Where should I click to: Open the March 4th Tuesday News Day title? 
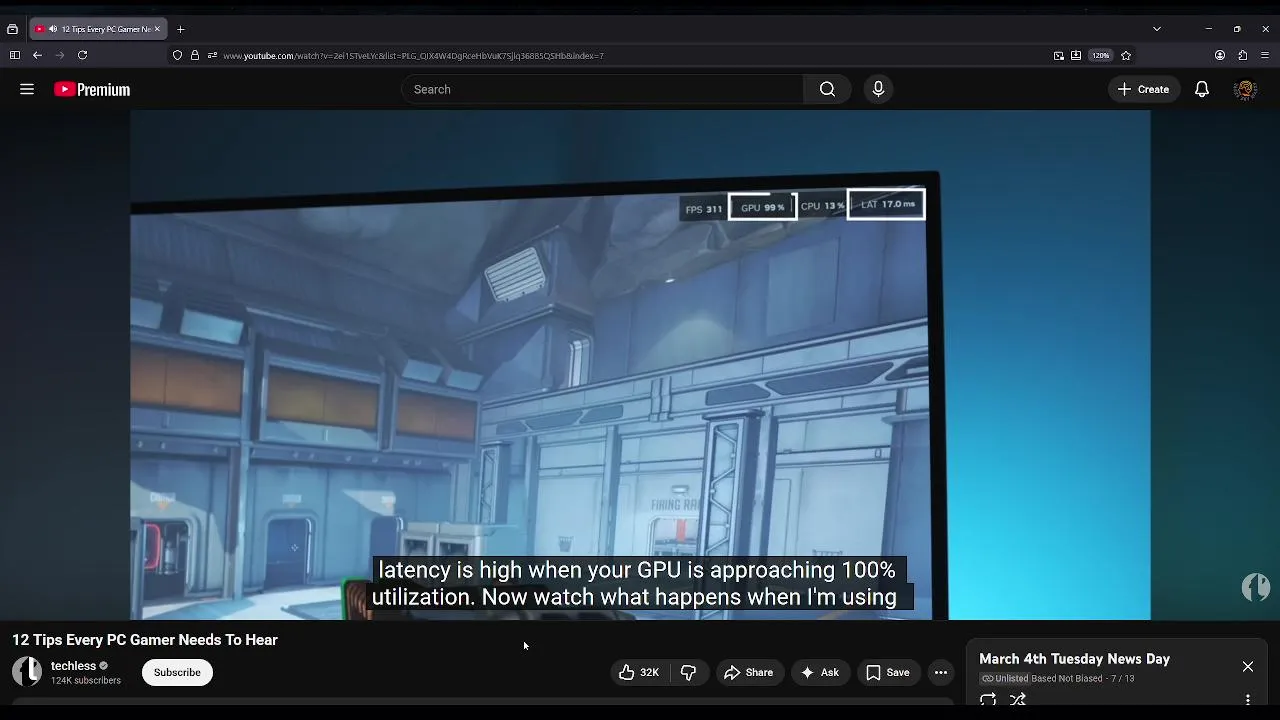click(1074, 659)
